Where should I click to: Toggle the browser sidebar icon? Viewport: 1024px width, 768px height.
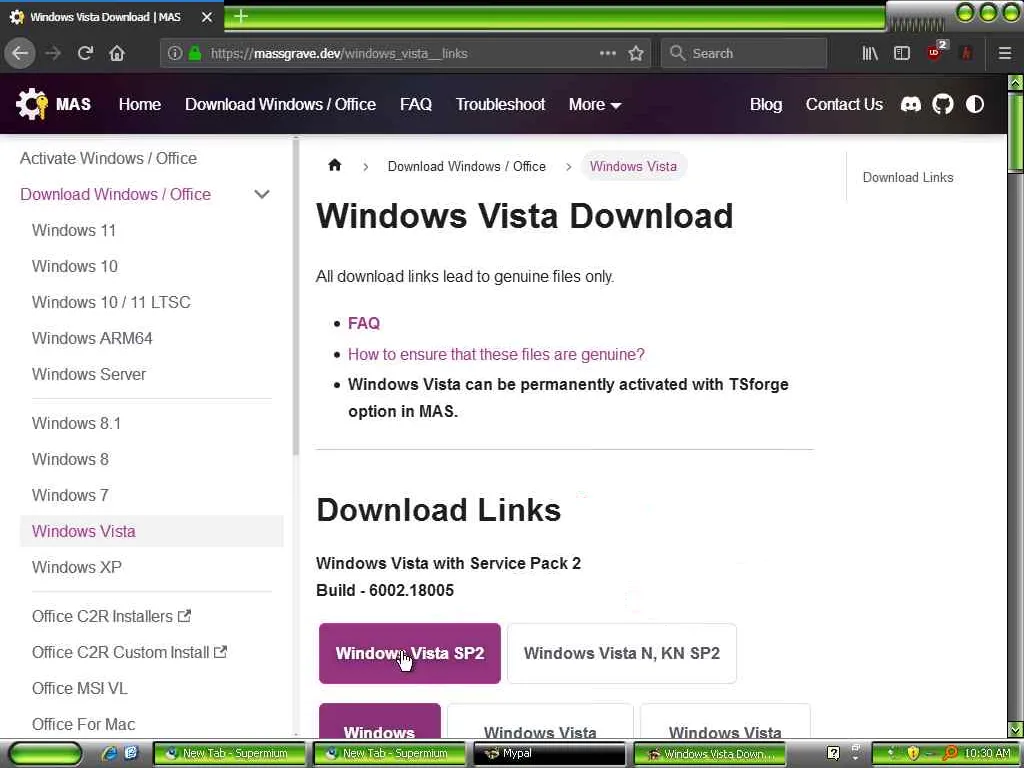coord(902,53)
